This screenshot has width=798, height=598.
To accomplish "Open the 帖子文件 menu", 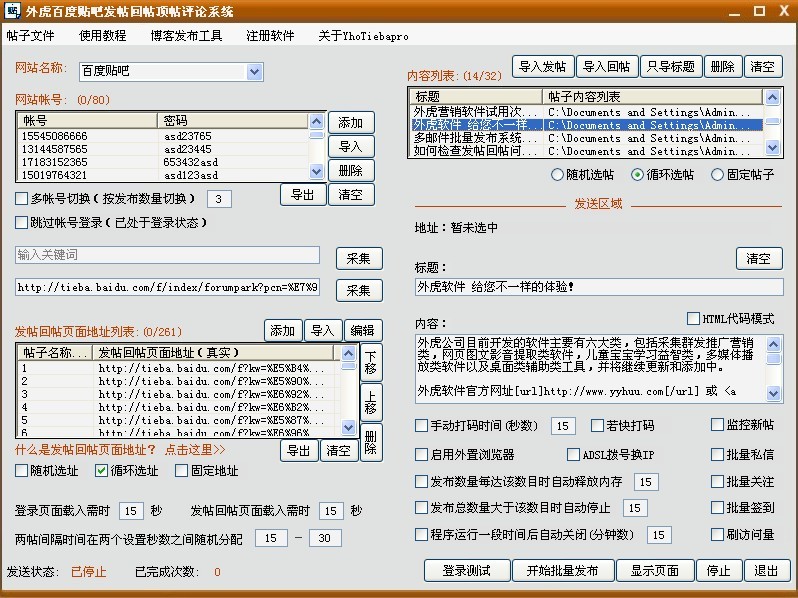I will coord(31,36).
